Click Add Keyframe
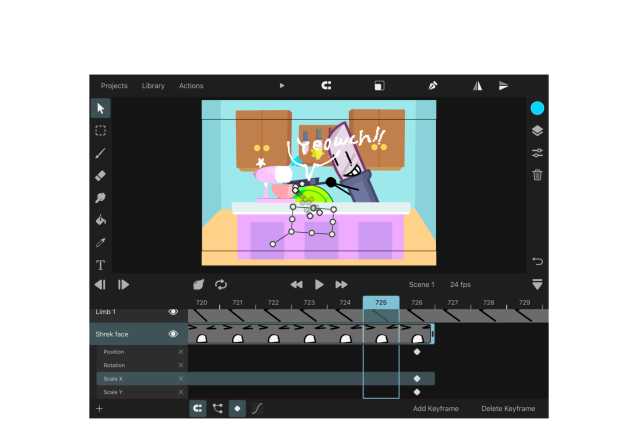The width and height of the screenshot is (632, 446). click(436, 409)
